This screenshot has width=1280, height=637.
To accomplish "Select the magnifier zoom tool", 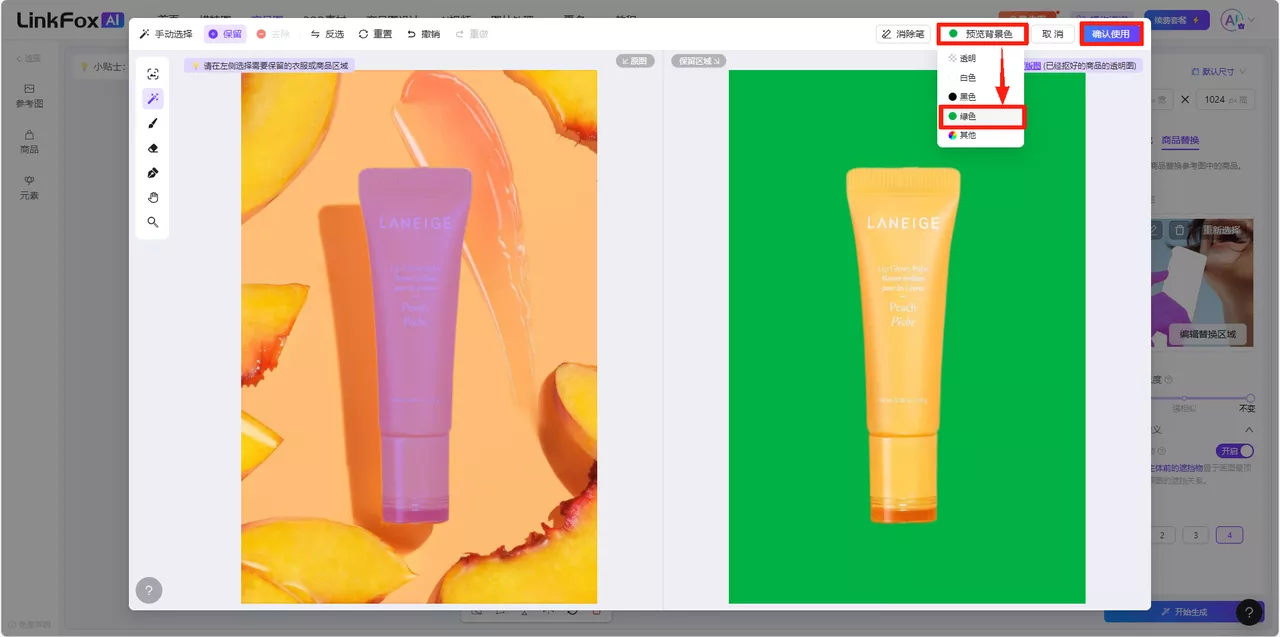I will (x=153, y=222).
